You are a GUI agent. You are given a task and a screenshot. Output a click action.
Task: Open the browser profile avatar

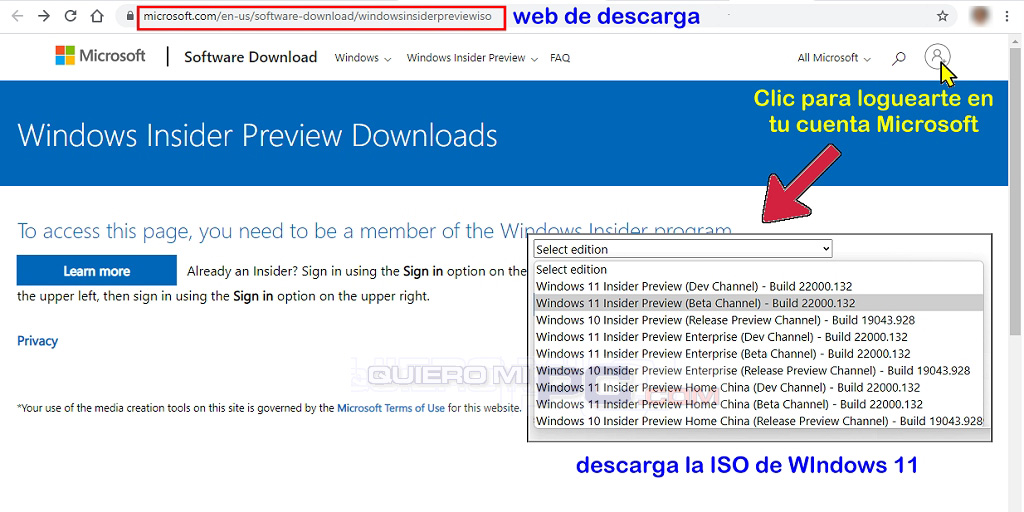click(979, 16)
